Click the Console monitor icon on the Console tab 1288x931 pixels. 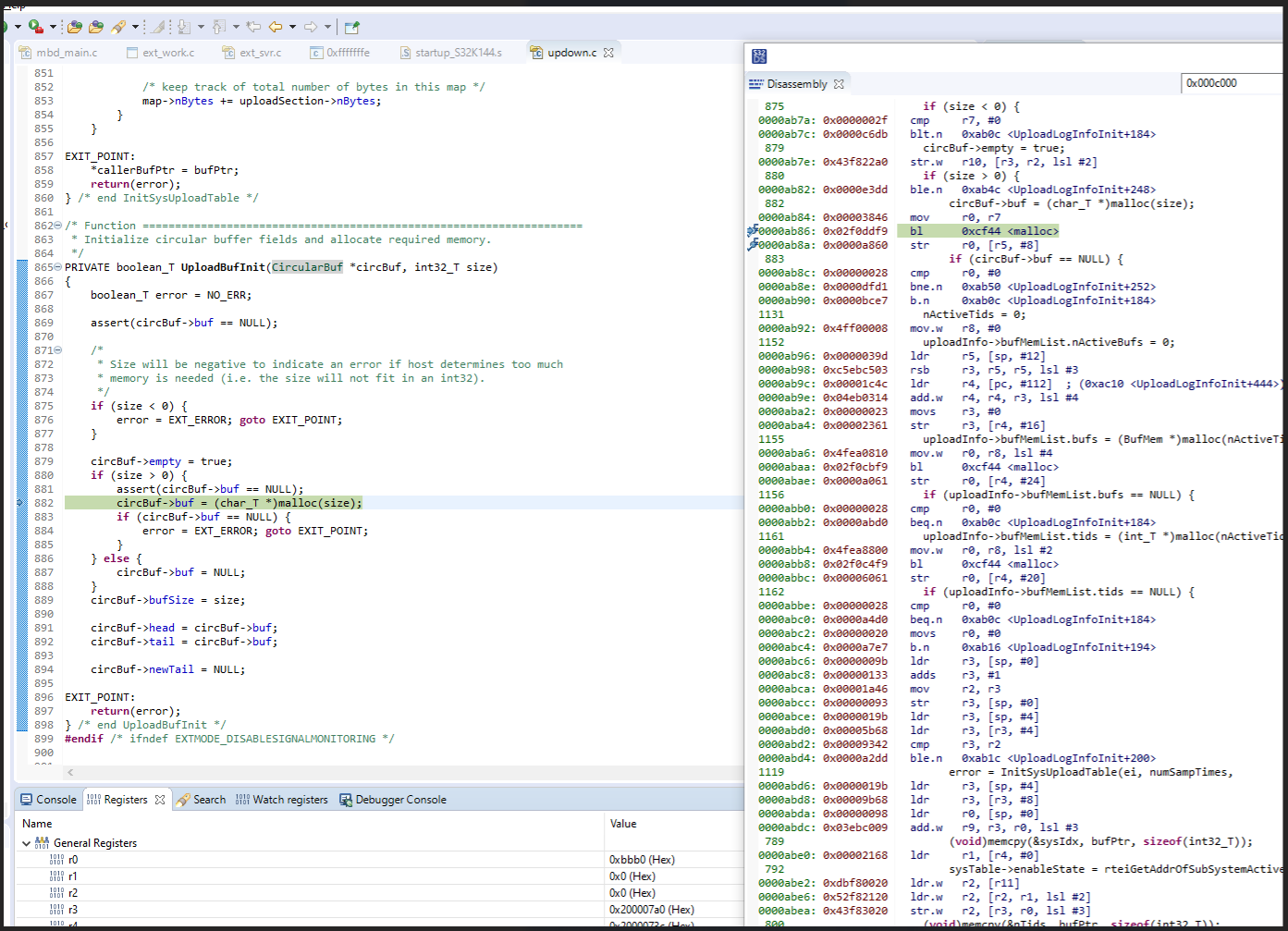(x=26, y=799)
